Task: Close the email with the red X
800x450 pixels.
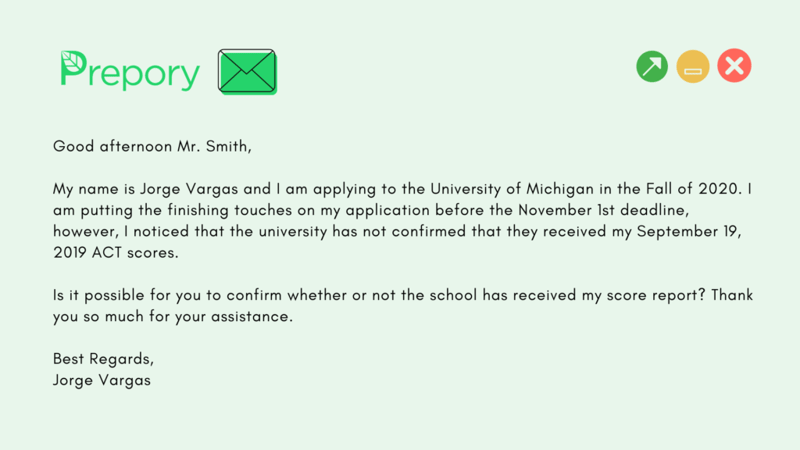Action: [734, 67]
